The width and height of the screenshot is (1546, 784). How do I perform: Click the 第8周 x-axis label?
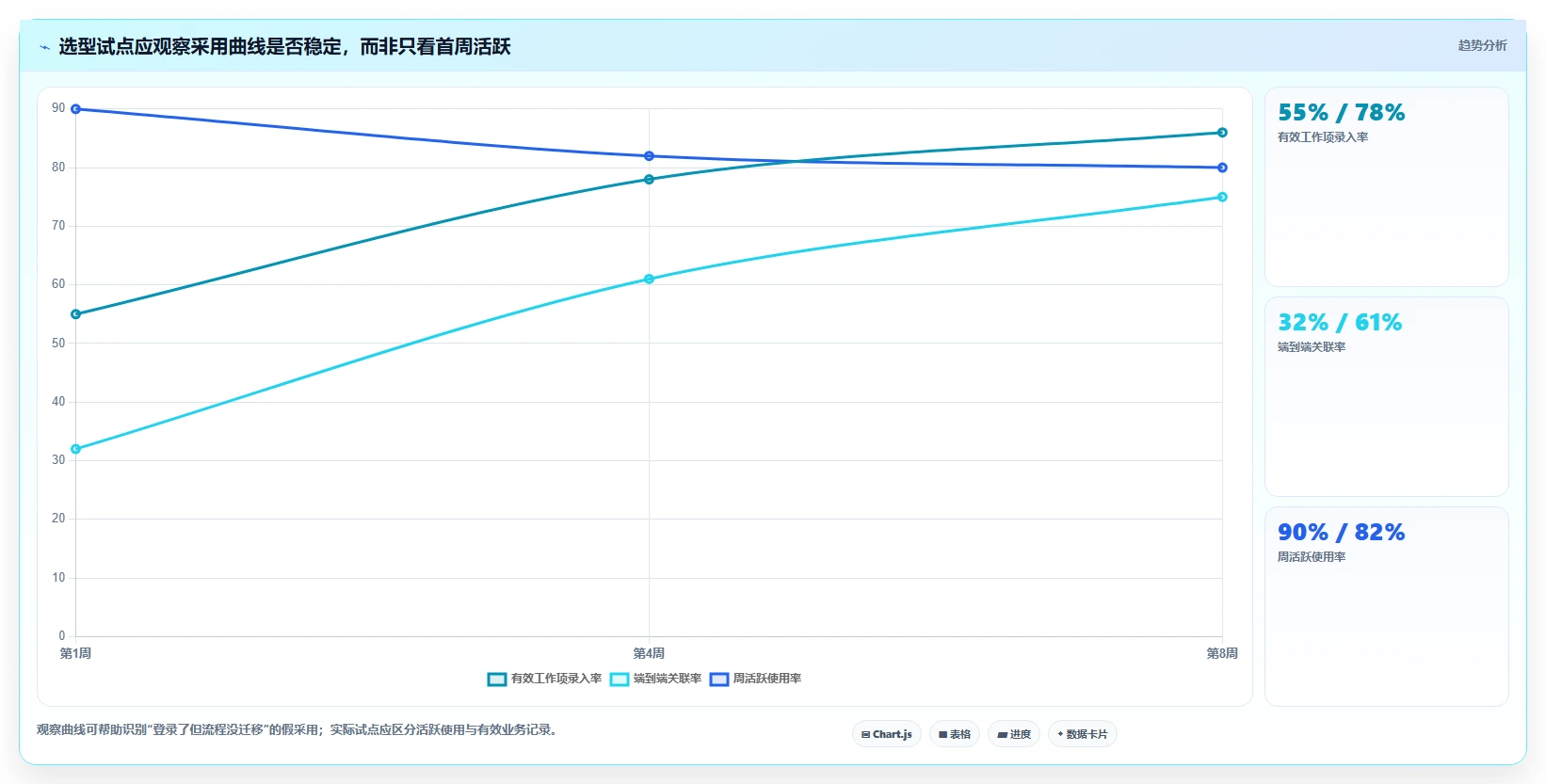click(x=1222, y=653)
